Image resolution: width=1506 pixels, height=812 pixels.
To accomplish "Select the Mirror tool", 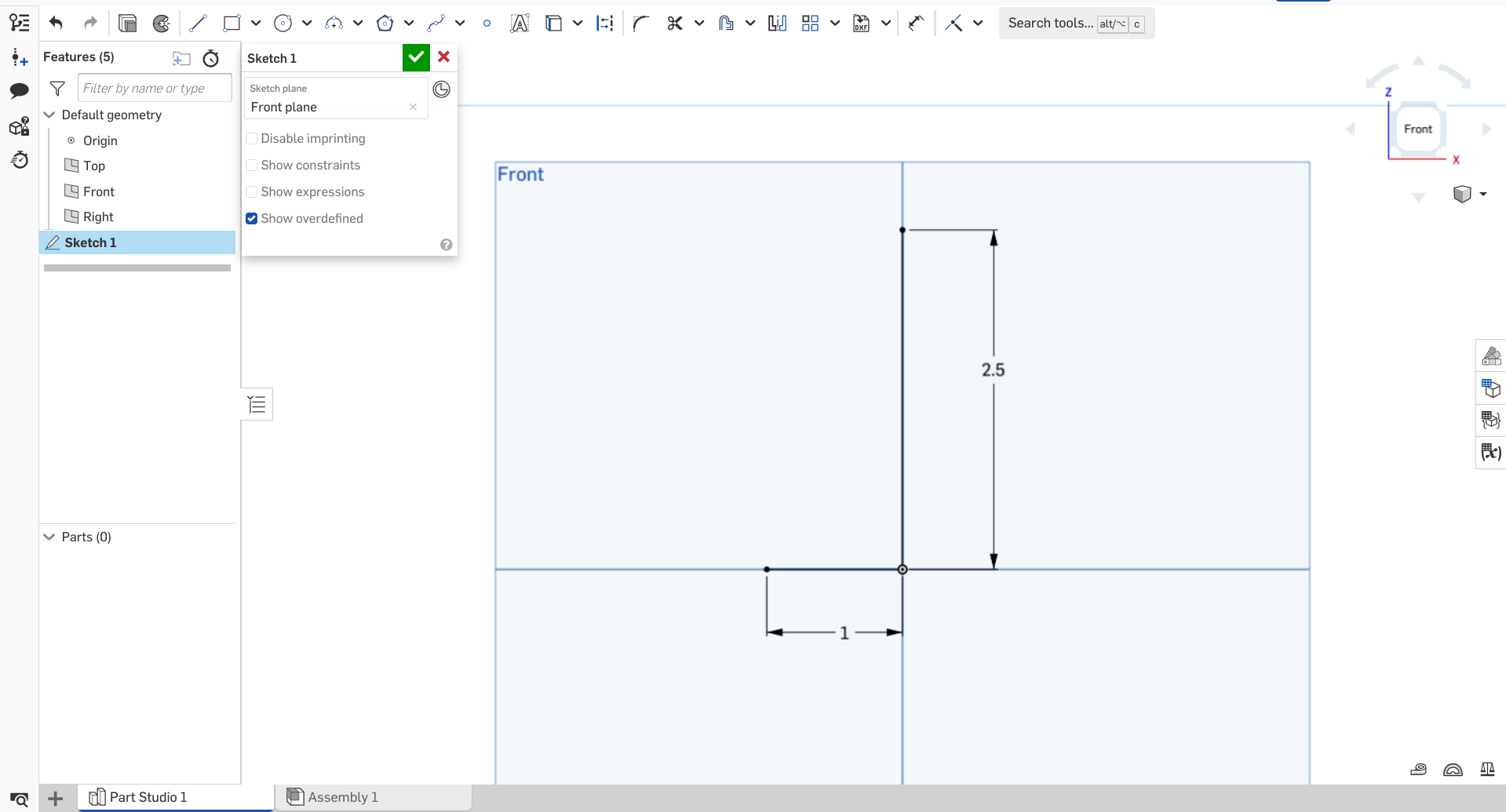I will (x=777, y=24).
